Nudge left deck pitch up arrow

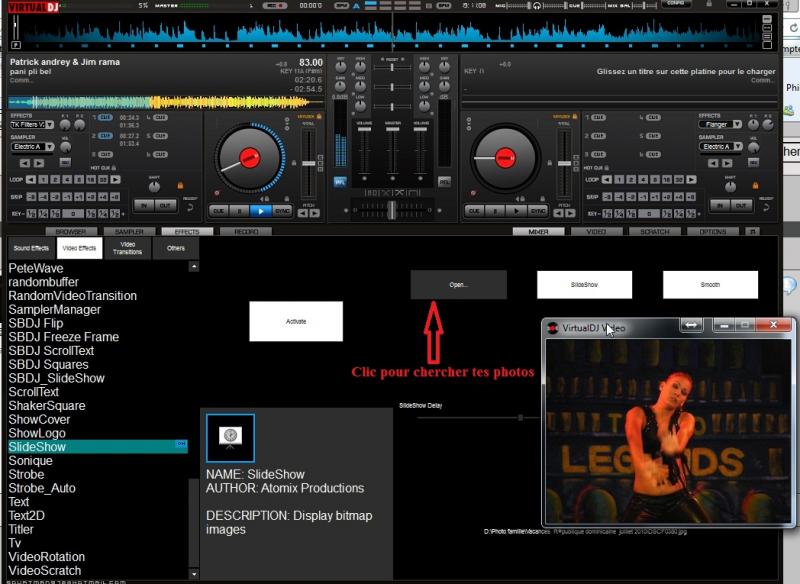tap(315, 213)
